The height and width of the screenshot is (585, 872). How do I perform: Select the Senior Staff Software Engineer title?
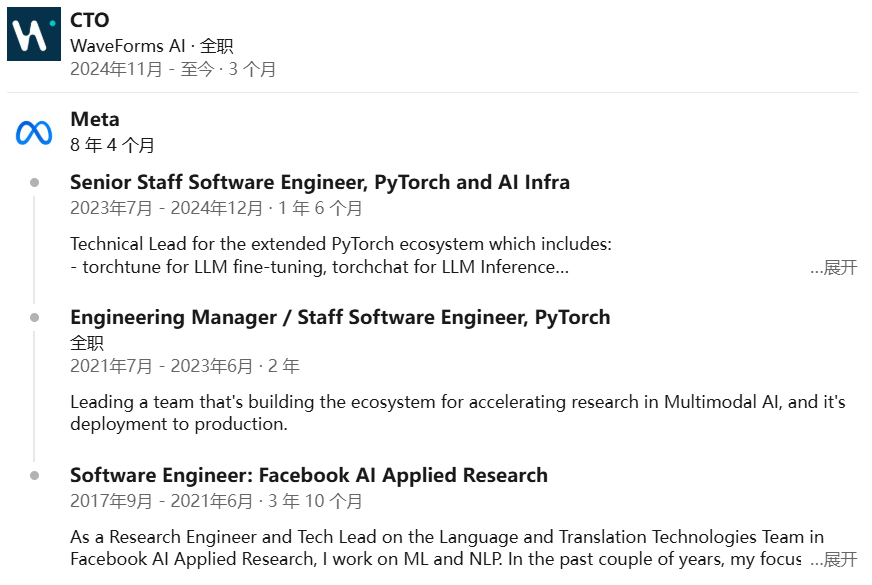pos(320,183)
